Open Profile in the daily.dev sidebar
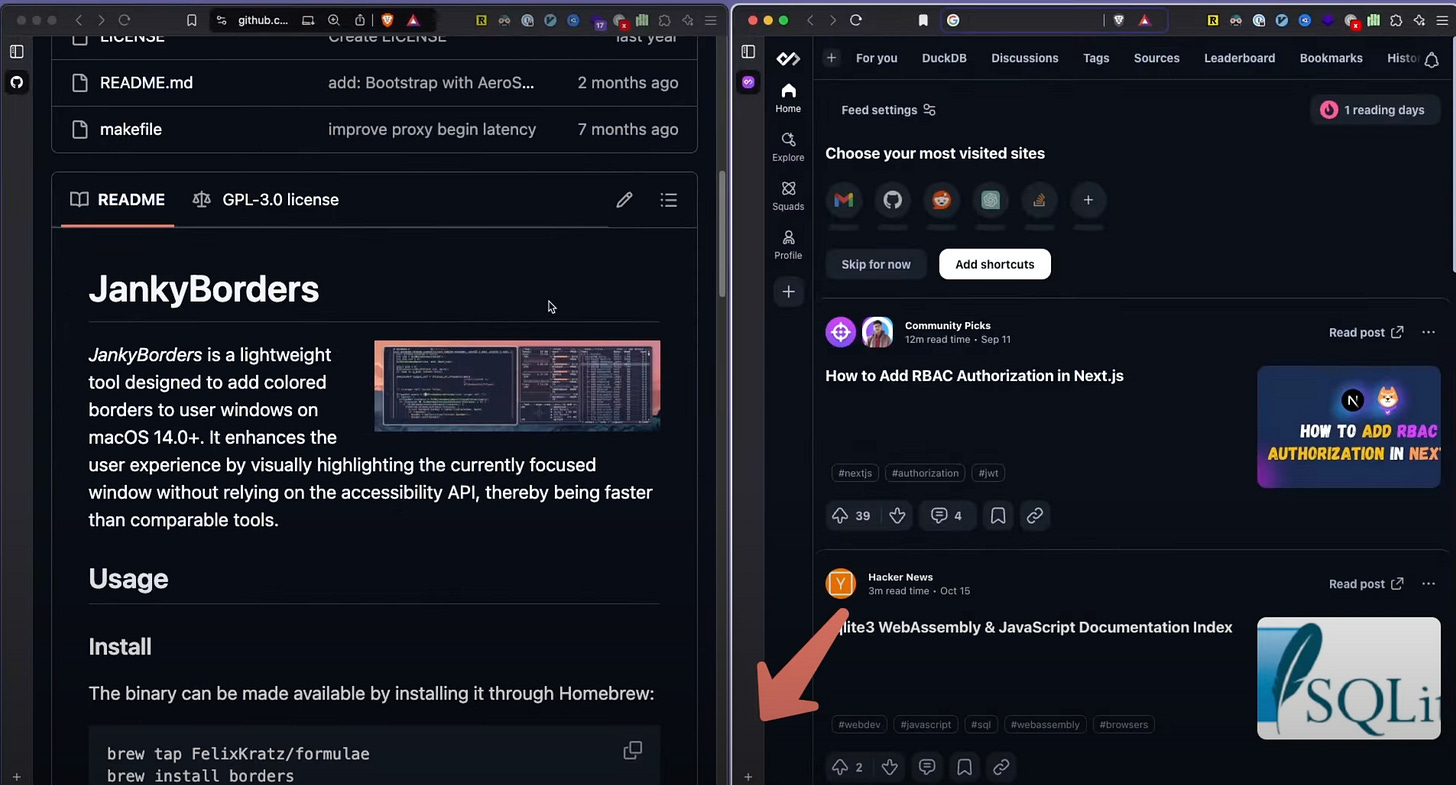 coord(788,244)
